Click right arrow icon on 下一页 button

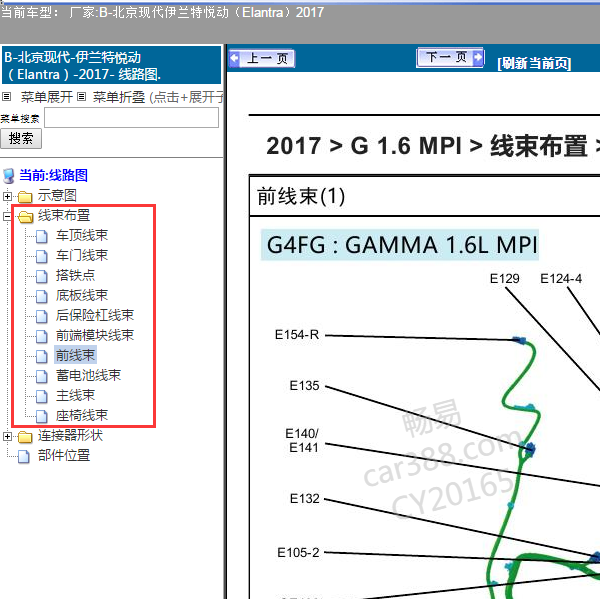click(x=478, y=58)
